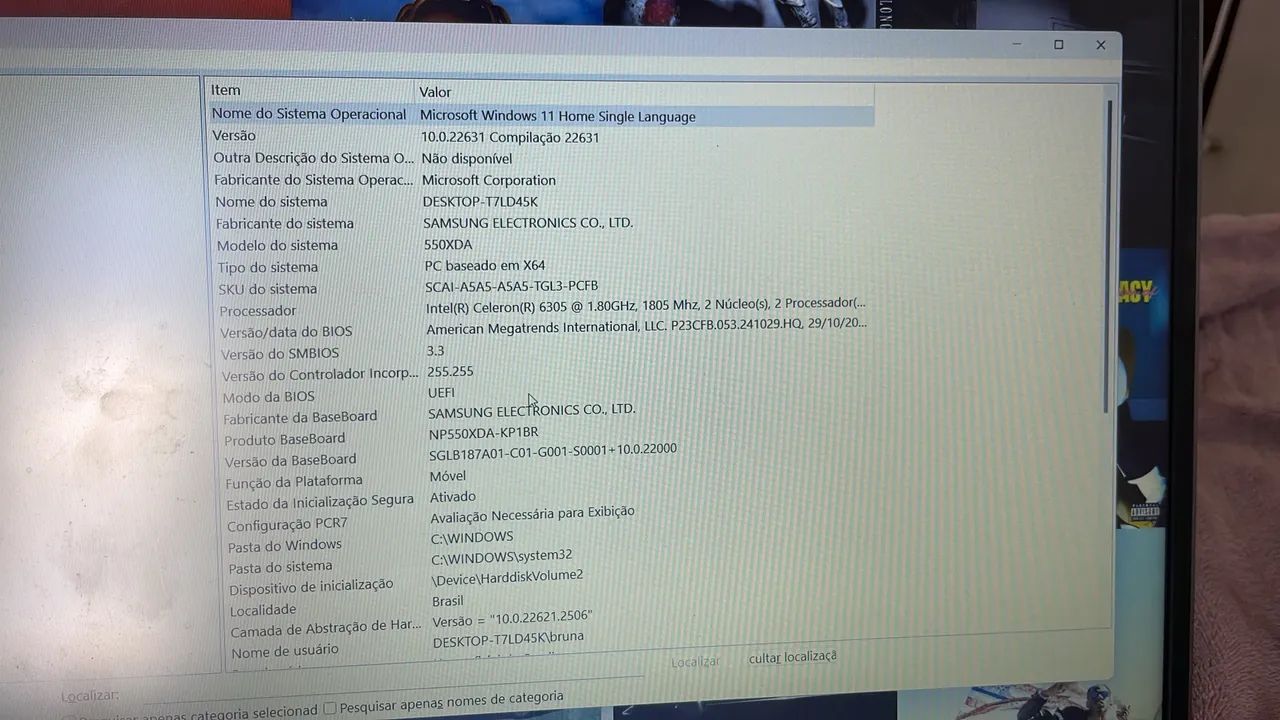Select value 'SGLB187A01-C01-G001-S0001+10.0.22000'
This screenshot has width=1280, height=720.
553,452
